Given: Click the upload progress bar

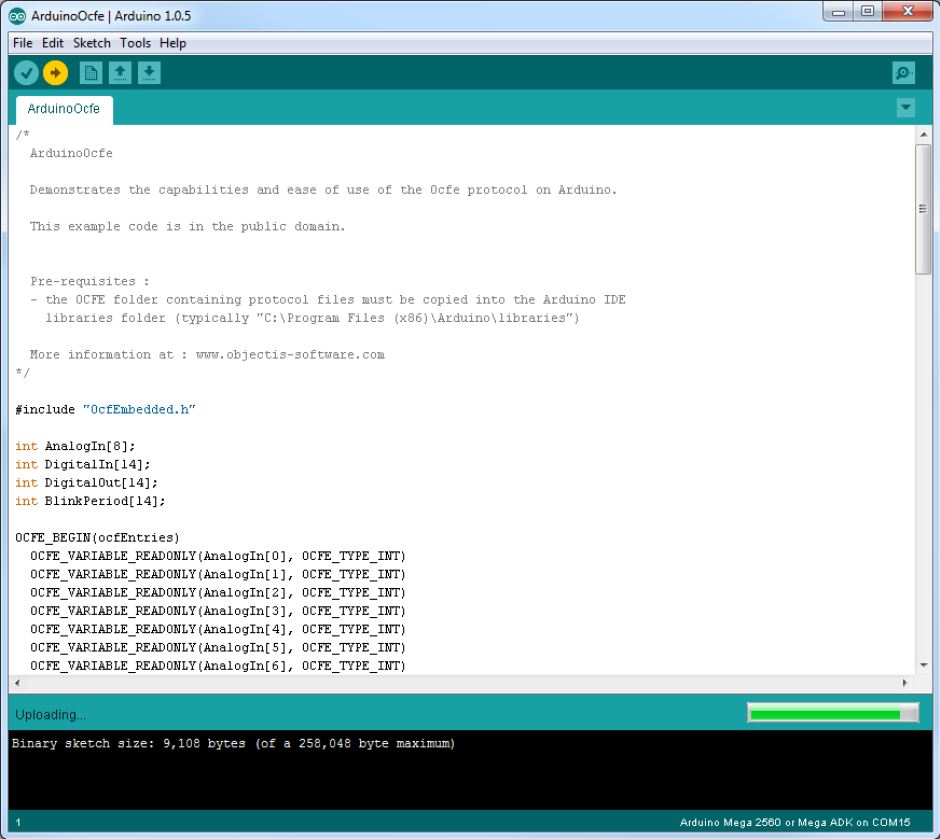Looking at the screenshot, I should [x=833, y=713].
